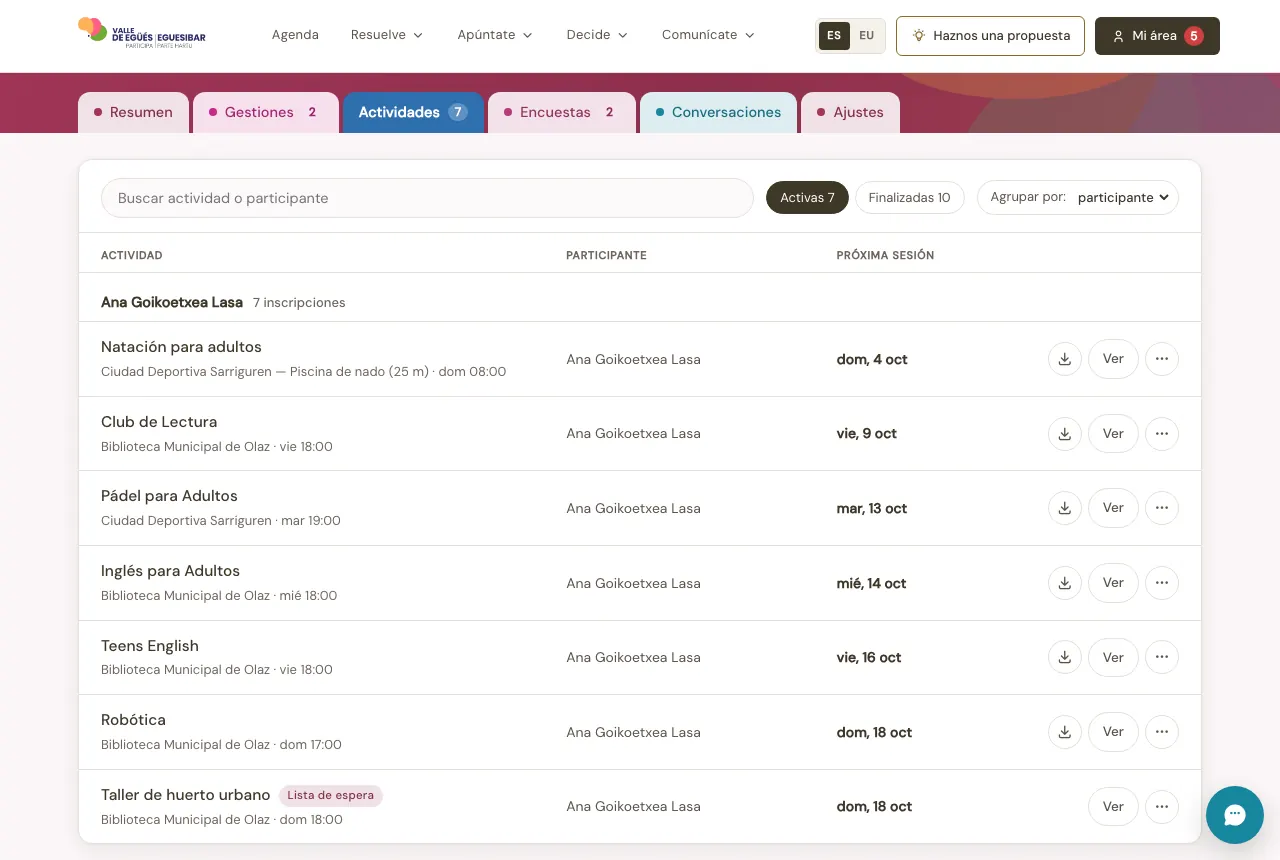
Task: Download Club de Lectura enrollment
Action: tap(1065, 434)
